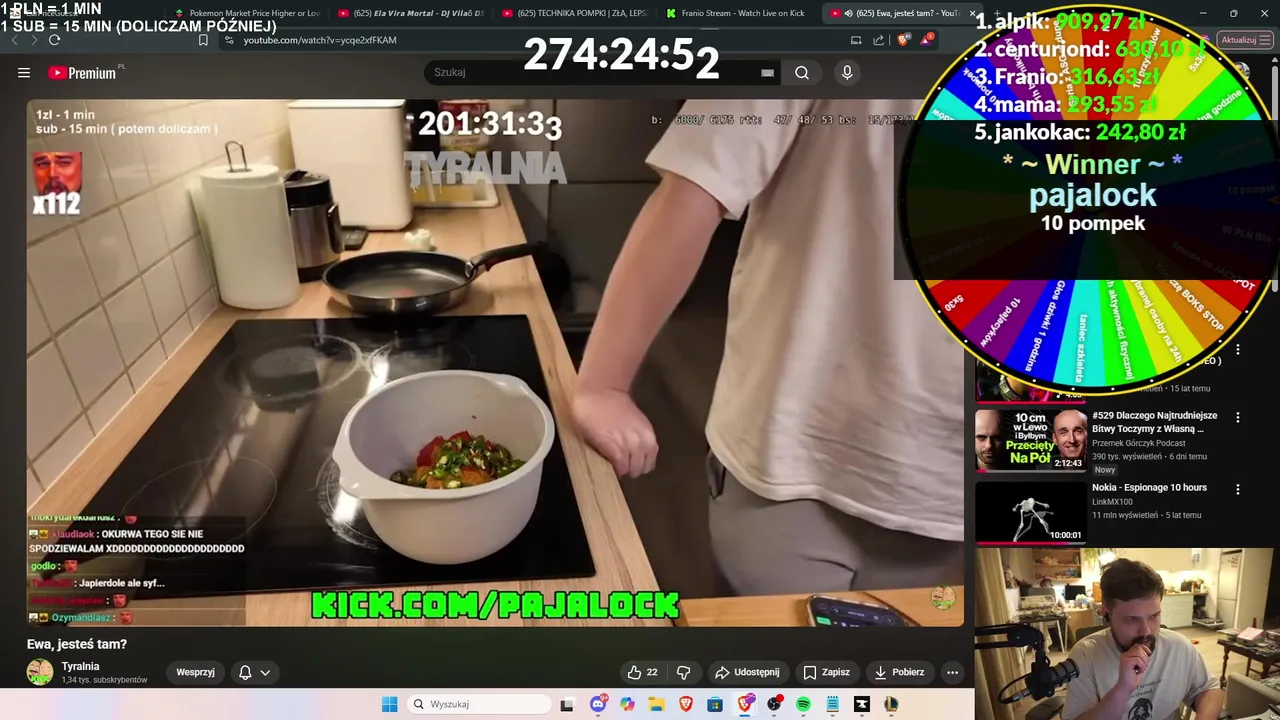Toggle notification bell for Tyralnia

pyautogui.click(x=245, y=672)
